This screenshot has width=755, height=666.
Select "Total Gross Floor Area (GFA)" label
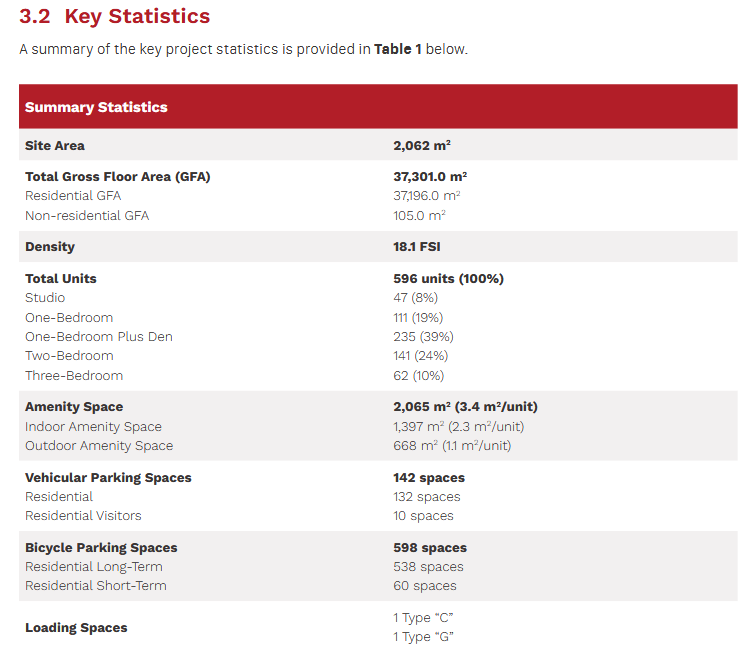point(118,177)
